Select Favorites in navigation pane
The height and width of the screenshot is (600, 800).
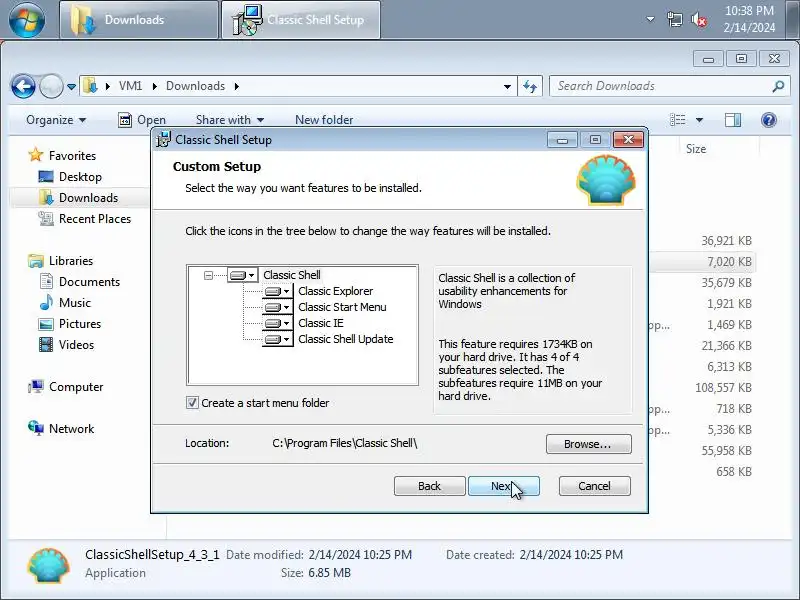pos(72,156)
